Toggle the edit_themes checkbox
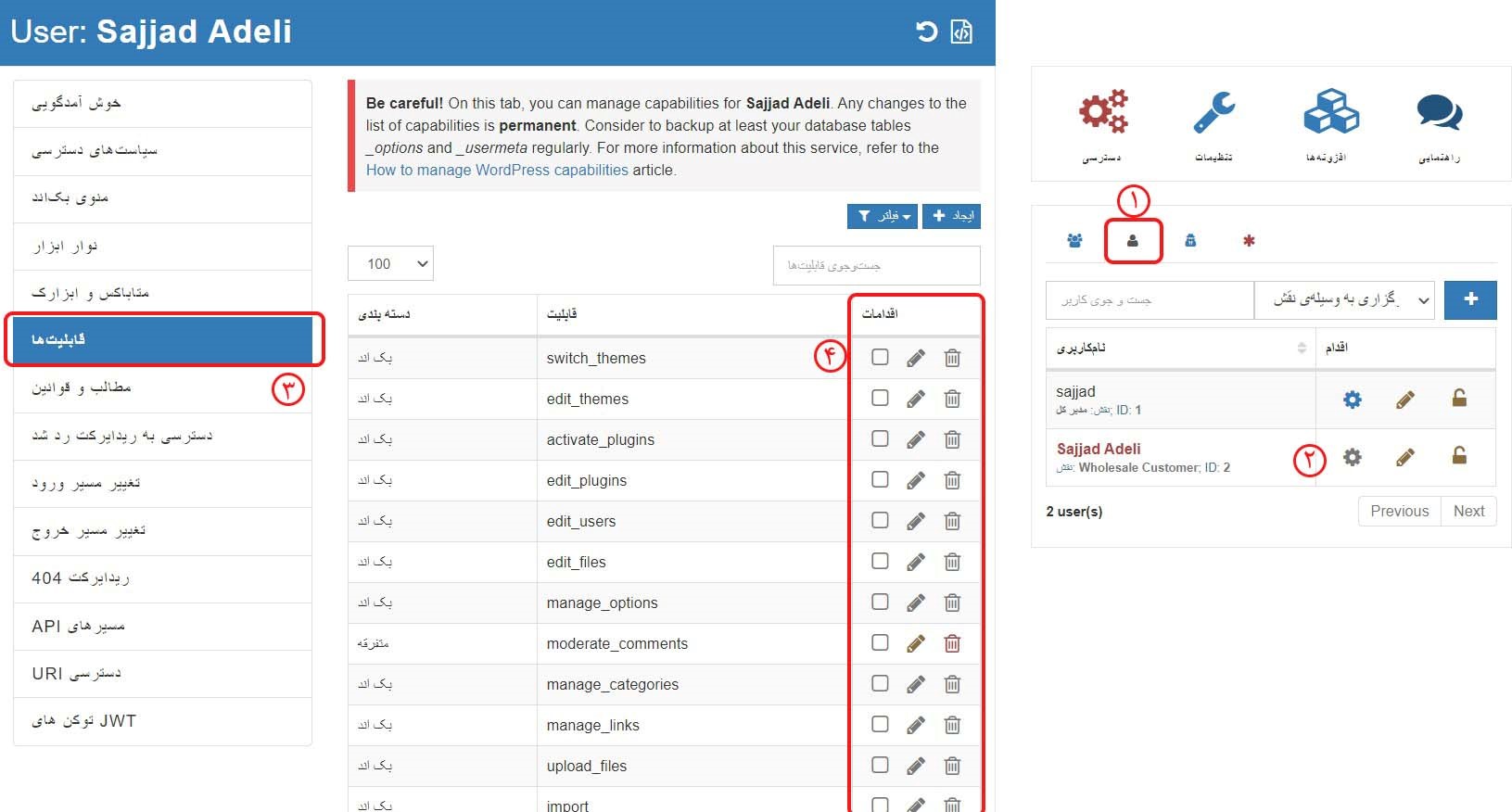Viewport: 1512px width, 812px height. click(x=880, y=398)
